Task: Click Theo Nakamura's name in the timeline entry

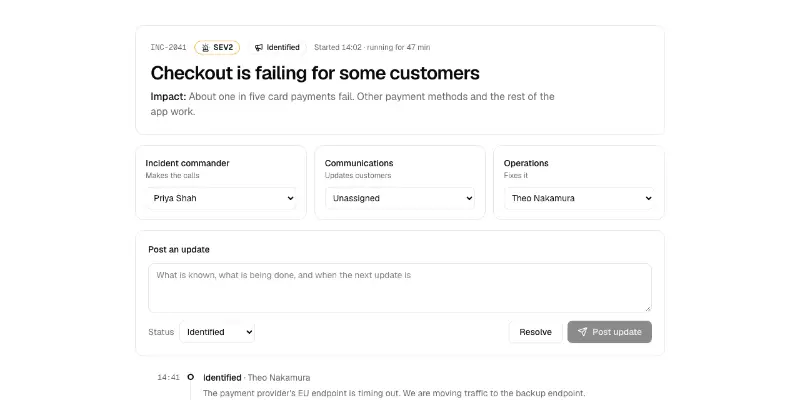Action: pos(279,378)
